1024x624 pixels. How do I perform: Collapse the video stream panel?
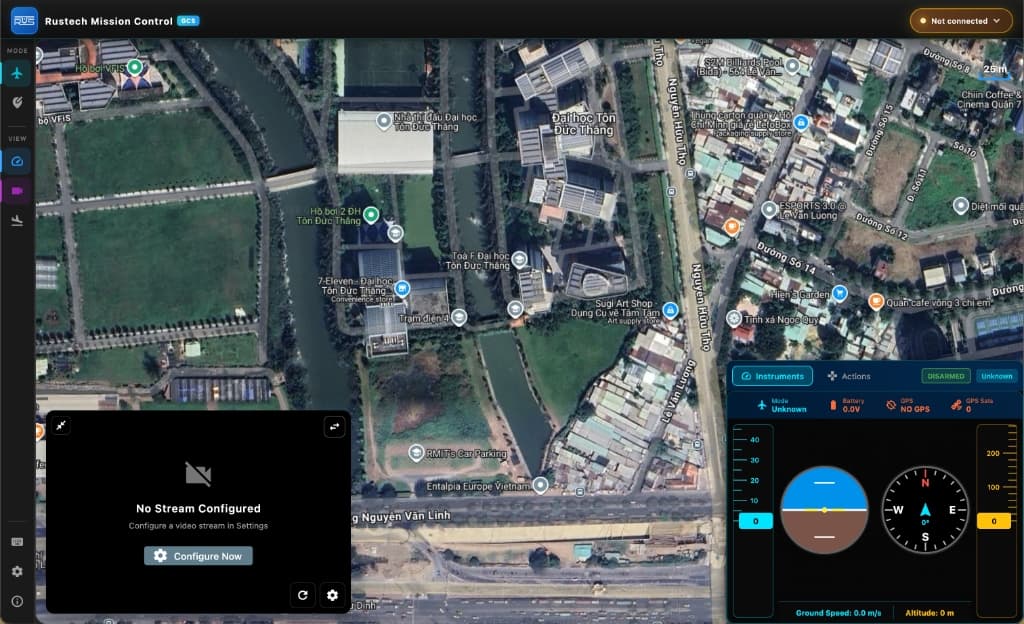[x=62, y=426]
